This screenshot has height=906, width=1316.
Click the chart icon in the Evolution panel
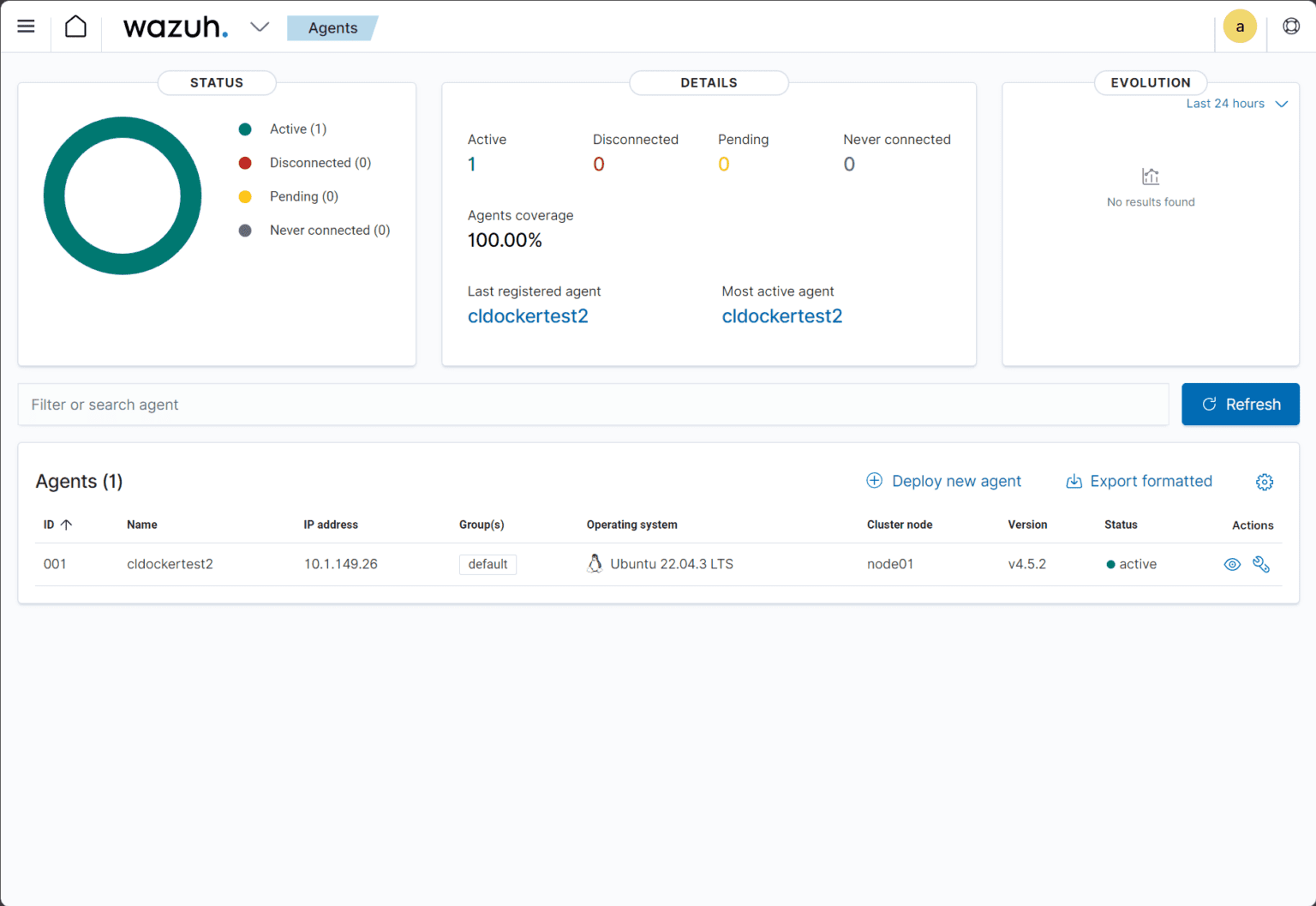click(1151, 177)
